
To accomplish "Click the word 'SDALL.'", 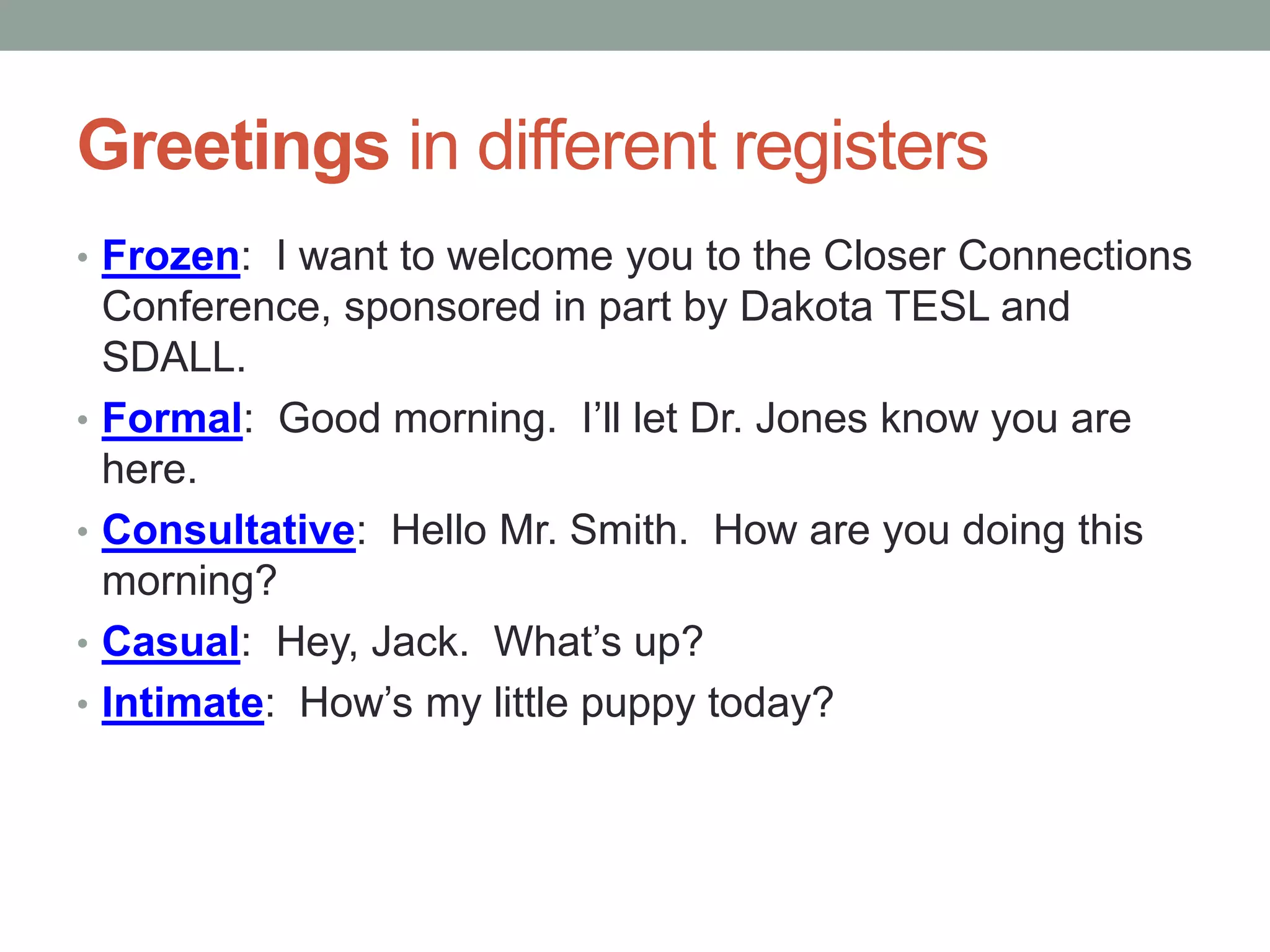I will pyautogui.click(x=174, y=358).
